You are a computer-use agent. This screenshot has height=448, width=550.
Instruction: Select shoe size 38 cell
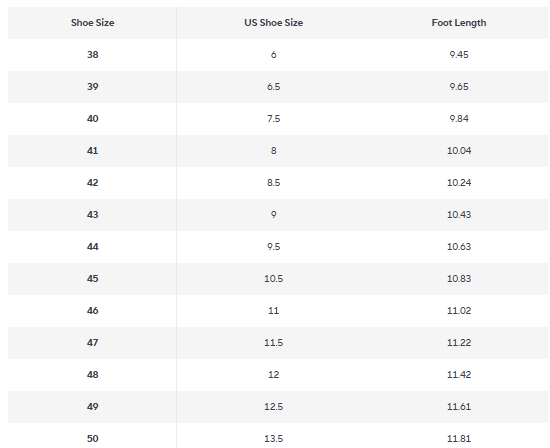point(93,55)
